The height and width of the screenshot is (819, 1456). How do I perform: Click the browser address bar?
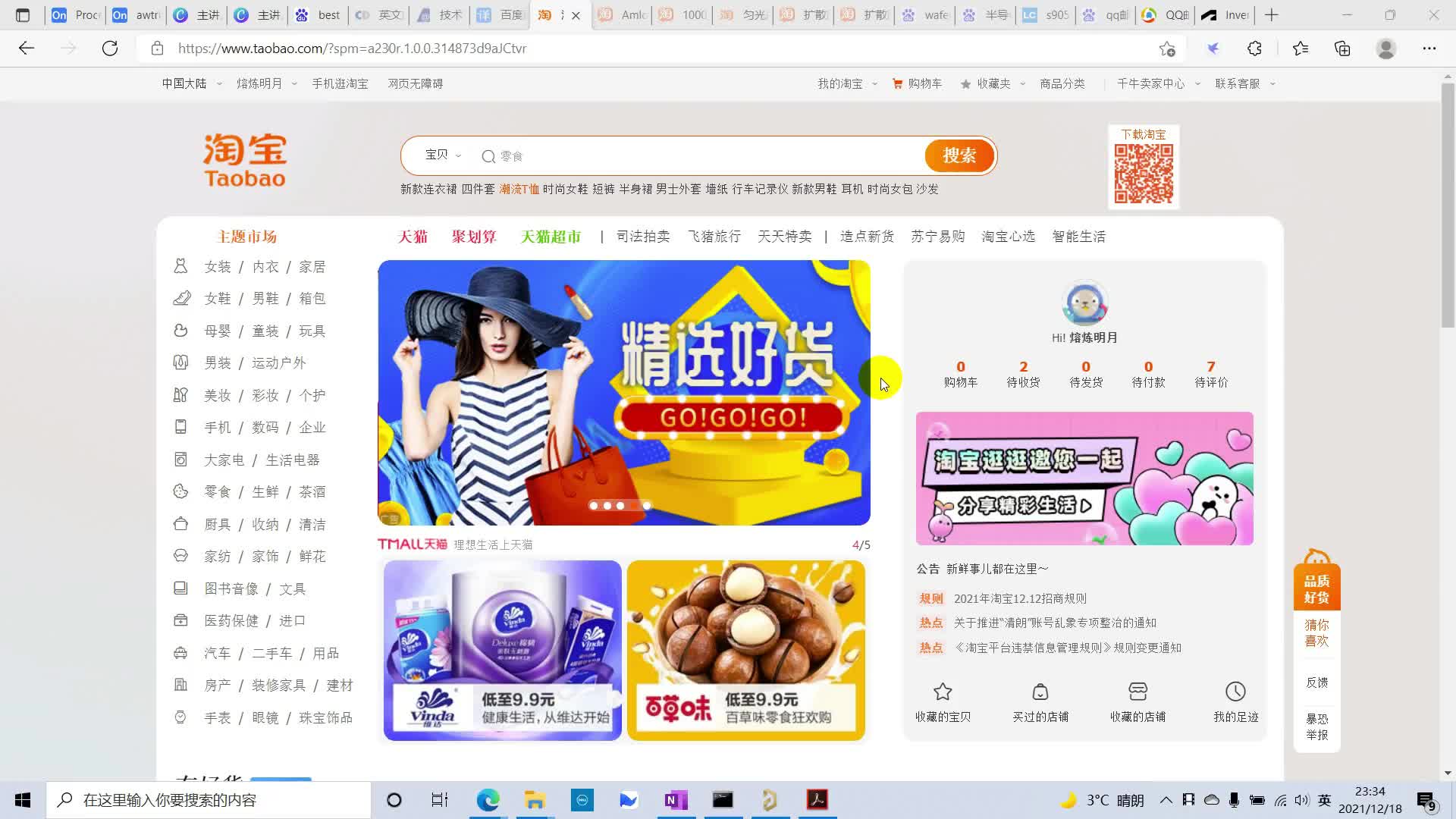[x=652, y=49]
